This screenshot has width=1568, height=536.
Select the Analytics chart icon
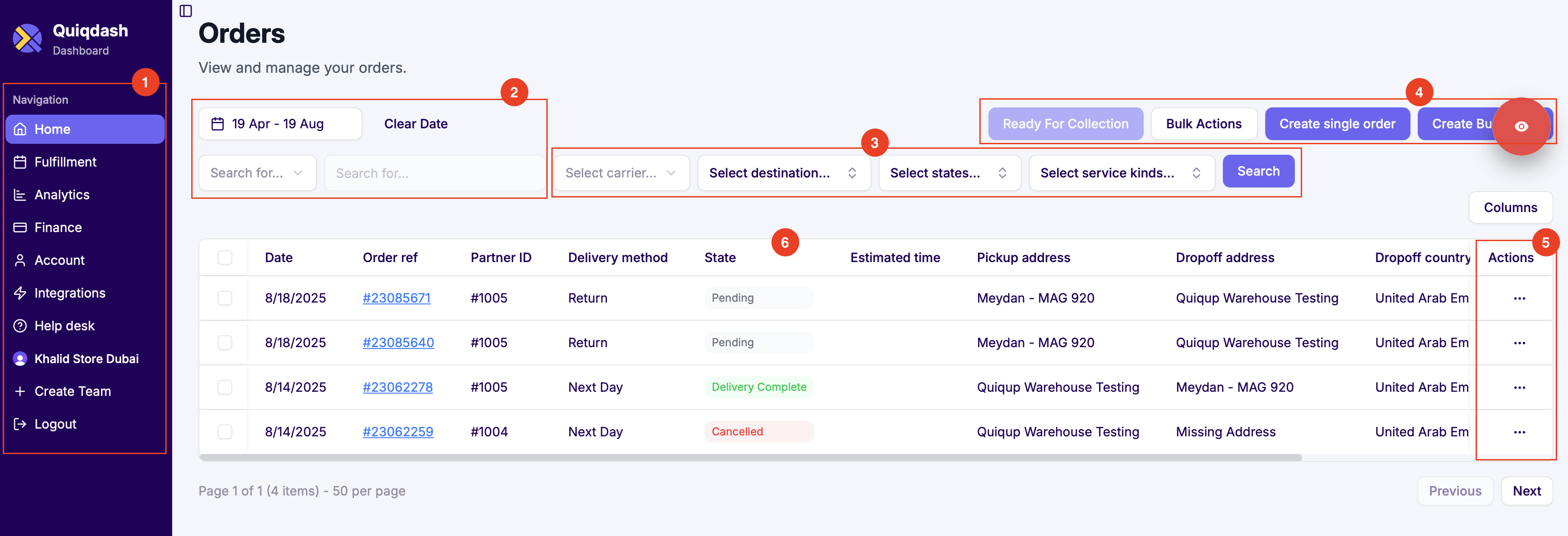point(20,195)
